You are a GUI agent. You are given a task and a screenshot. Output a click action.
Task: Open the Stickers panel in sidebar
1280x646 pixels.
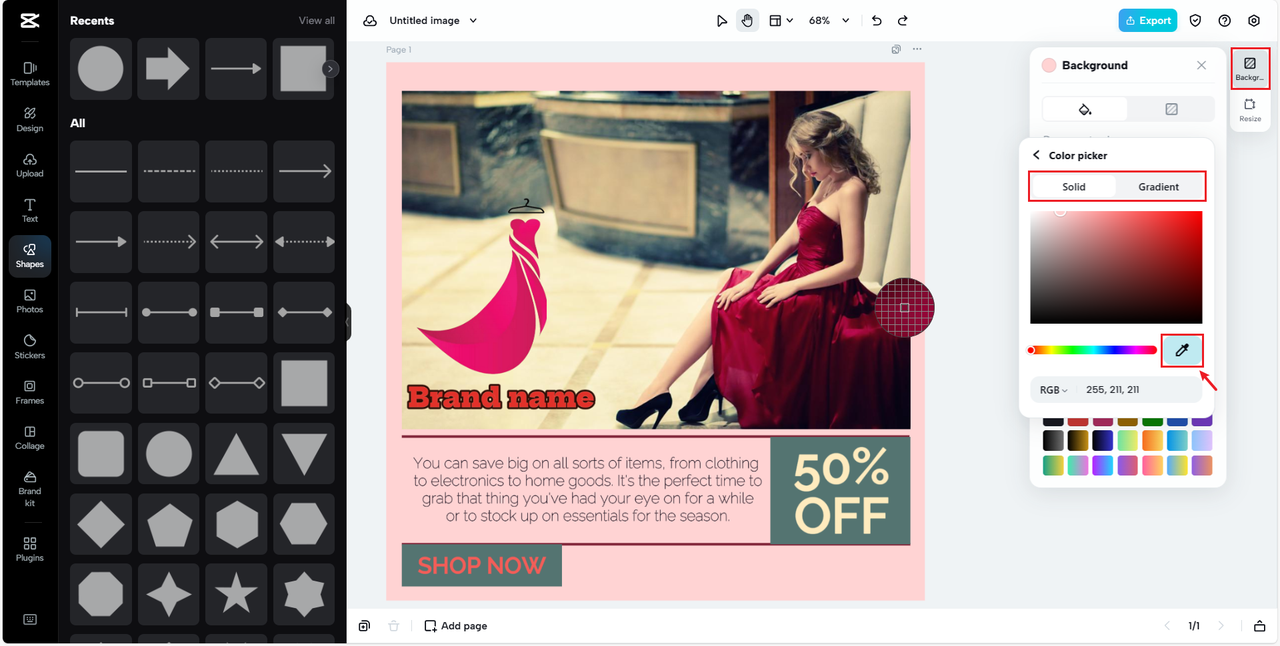click(x=30, y=346)
